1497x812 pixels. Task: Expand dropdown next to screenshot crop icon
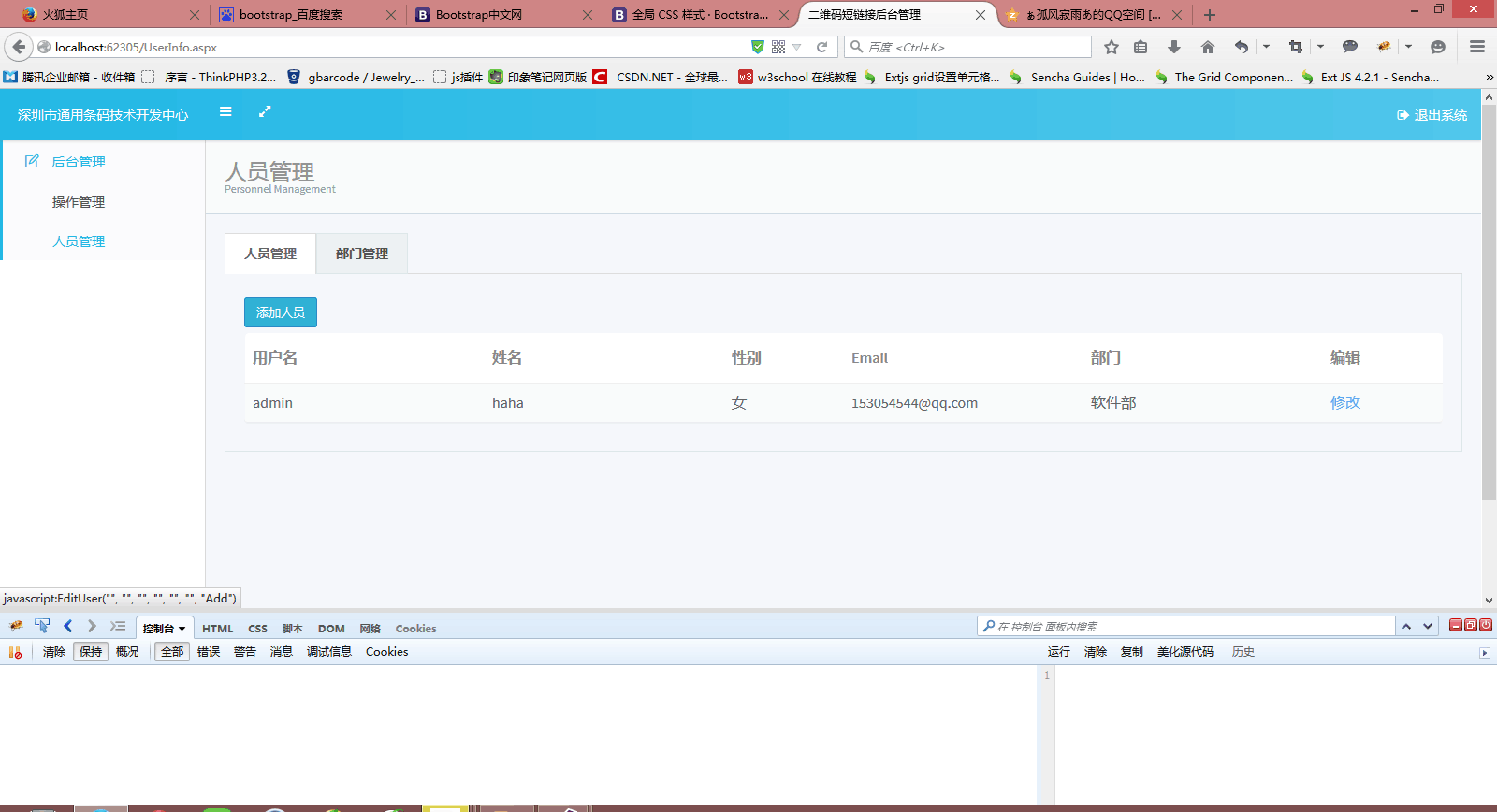tap(1320, 47)
